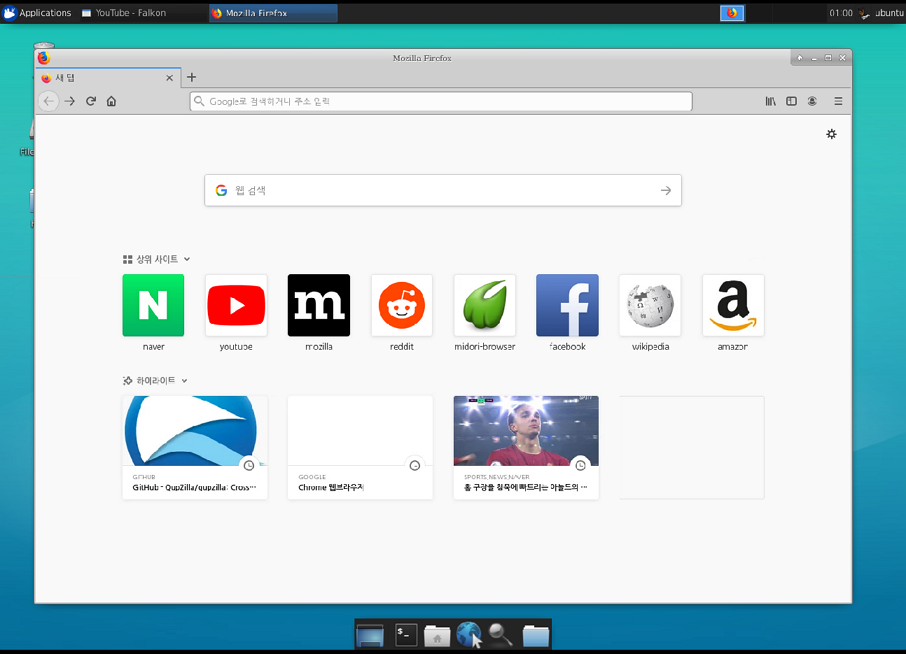This screenshot has width=906, height=654.
Task: Open the sports news highlight card
Action: [526, 447]
